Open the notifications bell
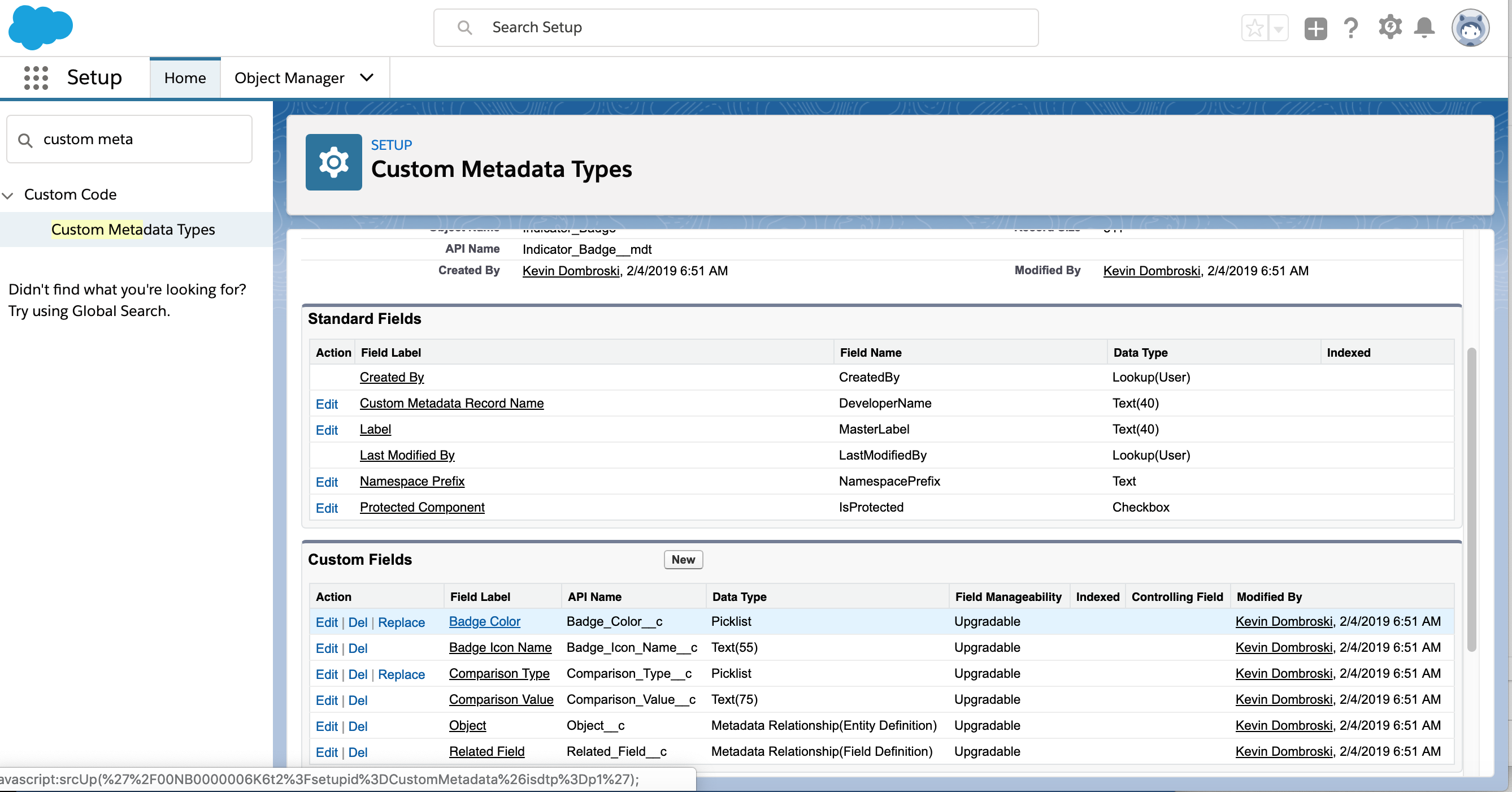The height and width of the screenshot is (792, 1512). [1424, 28]
